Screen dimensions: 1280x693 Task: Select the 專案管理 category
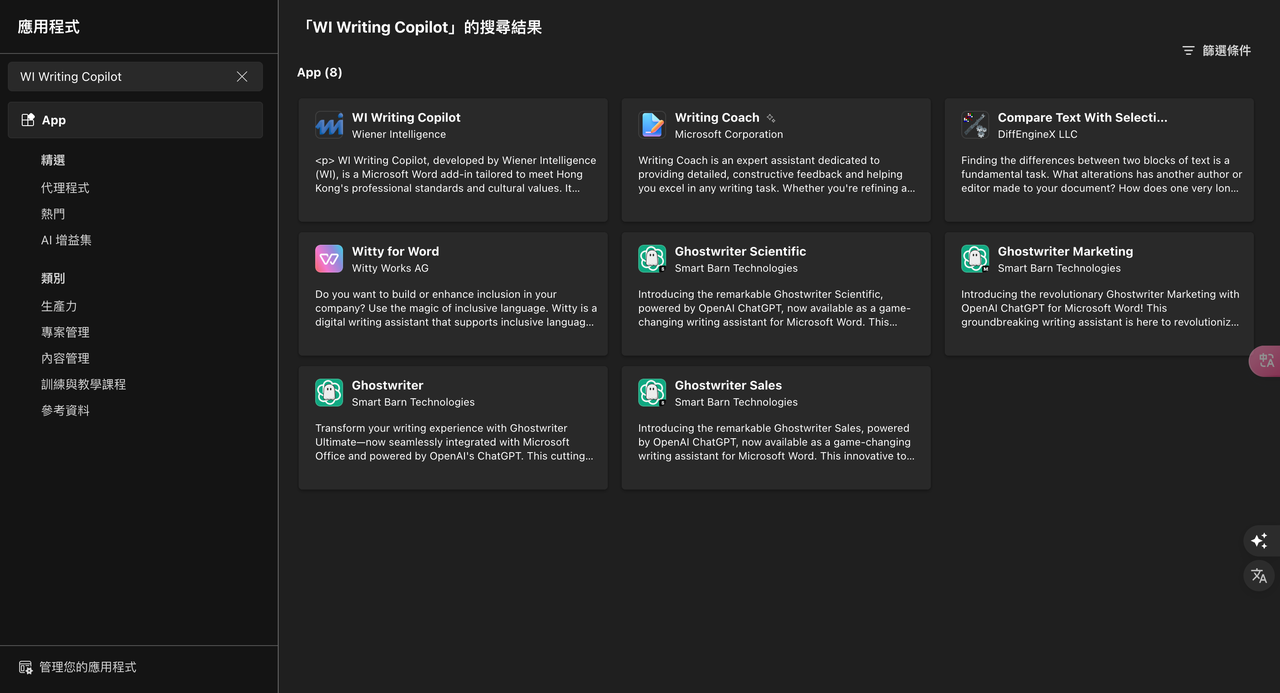tap(65, 332)
